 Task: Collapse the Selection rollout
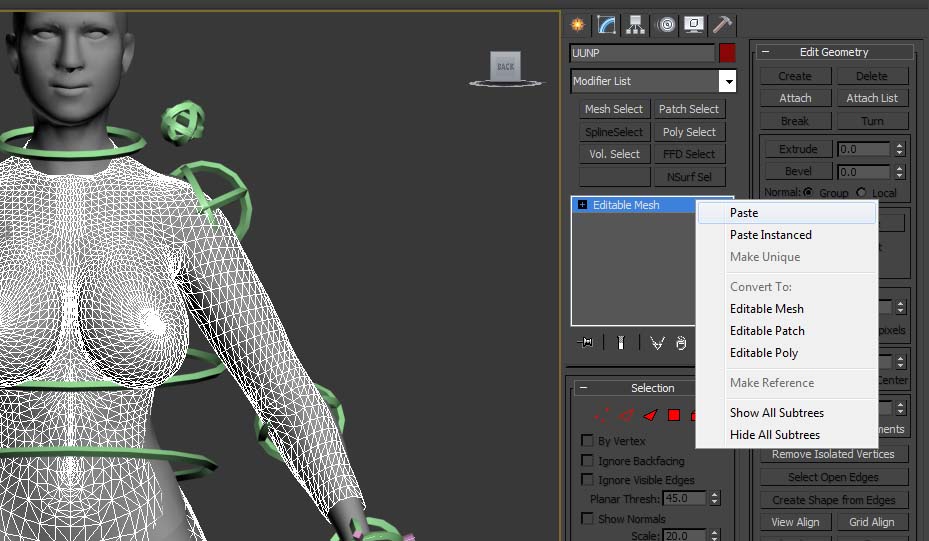click(x=584, y=388)
